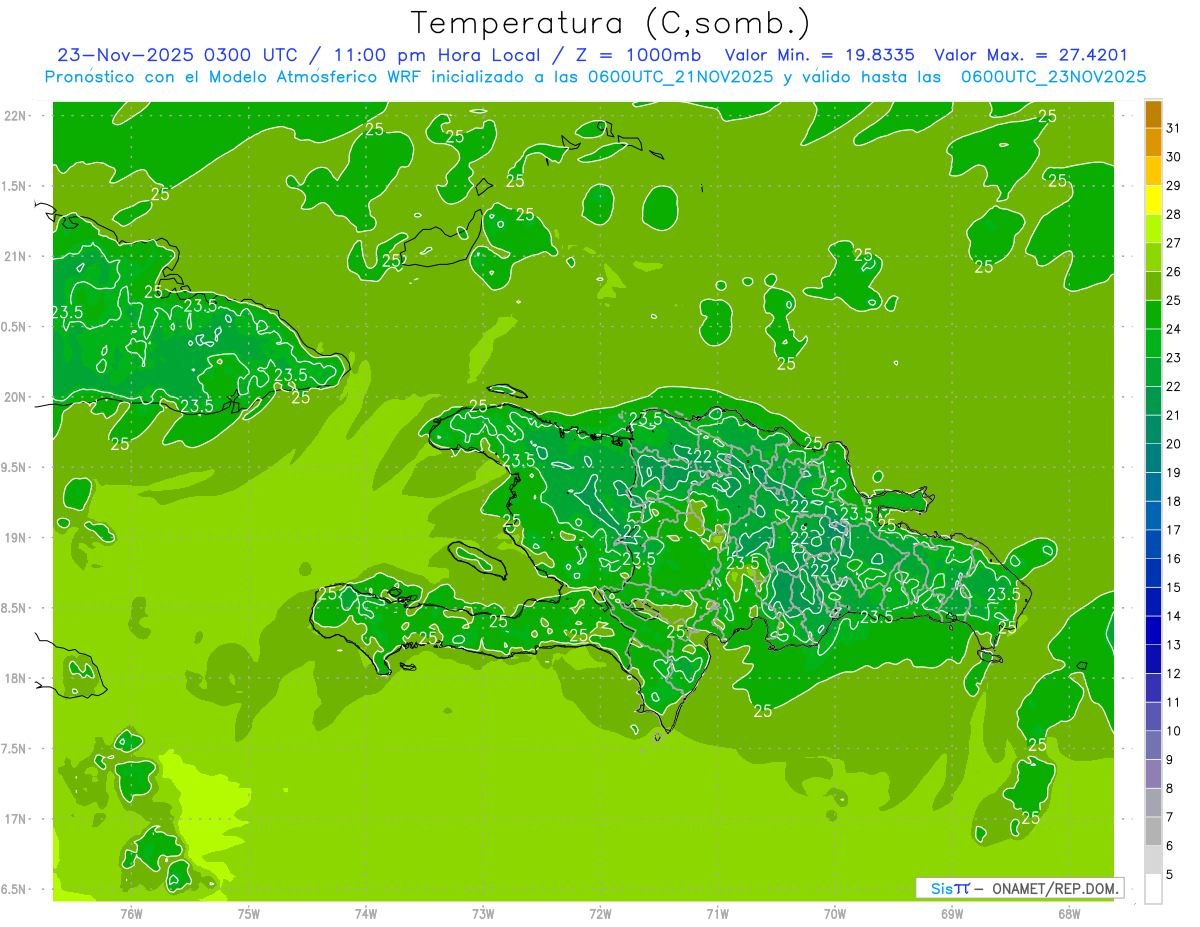
Task: Click the legend value "29"
Action: point(1174,186)
